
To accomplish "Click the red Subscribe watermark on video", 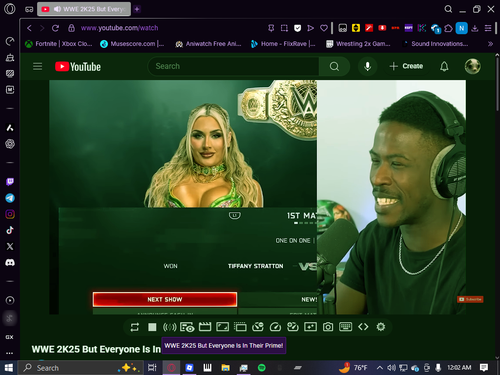I will pyautogui.click(x=470, y=299).
